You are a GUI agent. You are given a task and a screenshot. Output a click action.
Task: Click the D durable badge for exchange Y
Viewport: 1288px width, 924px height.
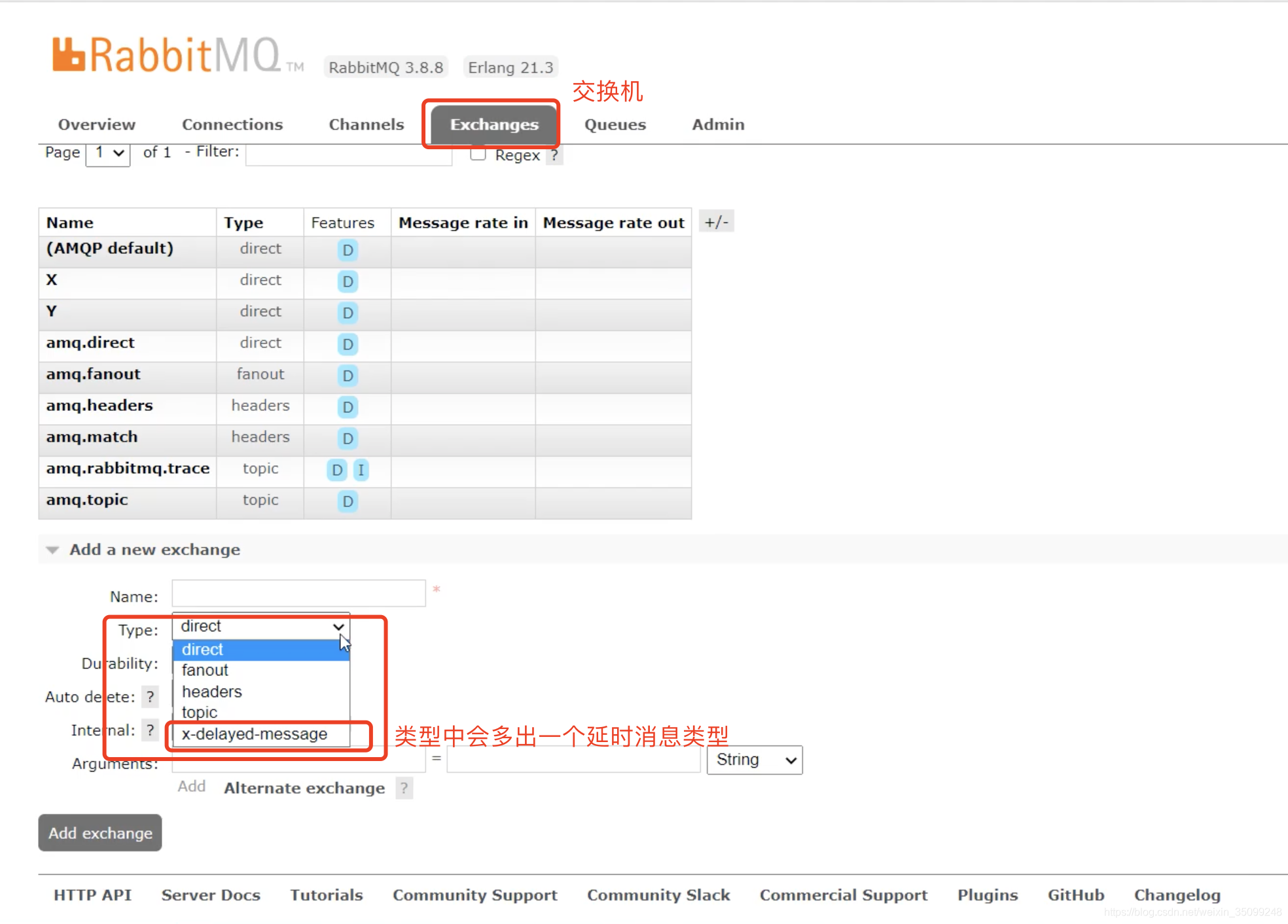point(348,313)
